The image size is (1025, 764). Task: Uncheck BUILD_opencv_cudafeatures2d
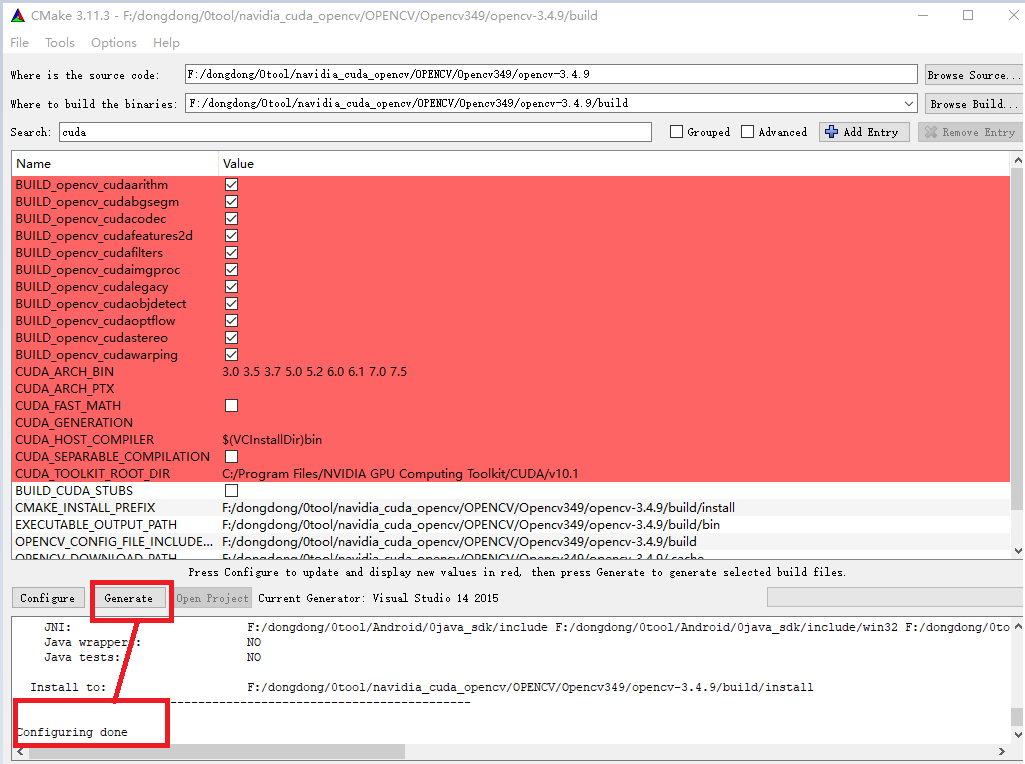tap(231, 236)
